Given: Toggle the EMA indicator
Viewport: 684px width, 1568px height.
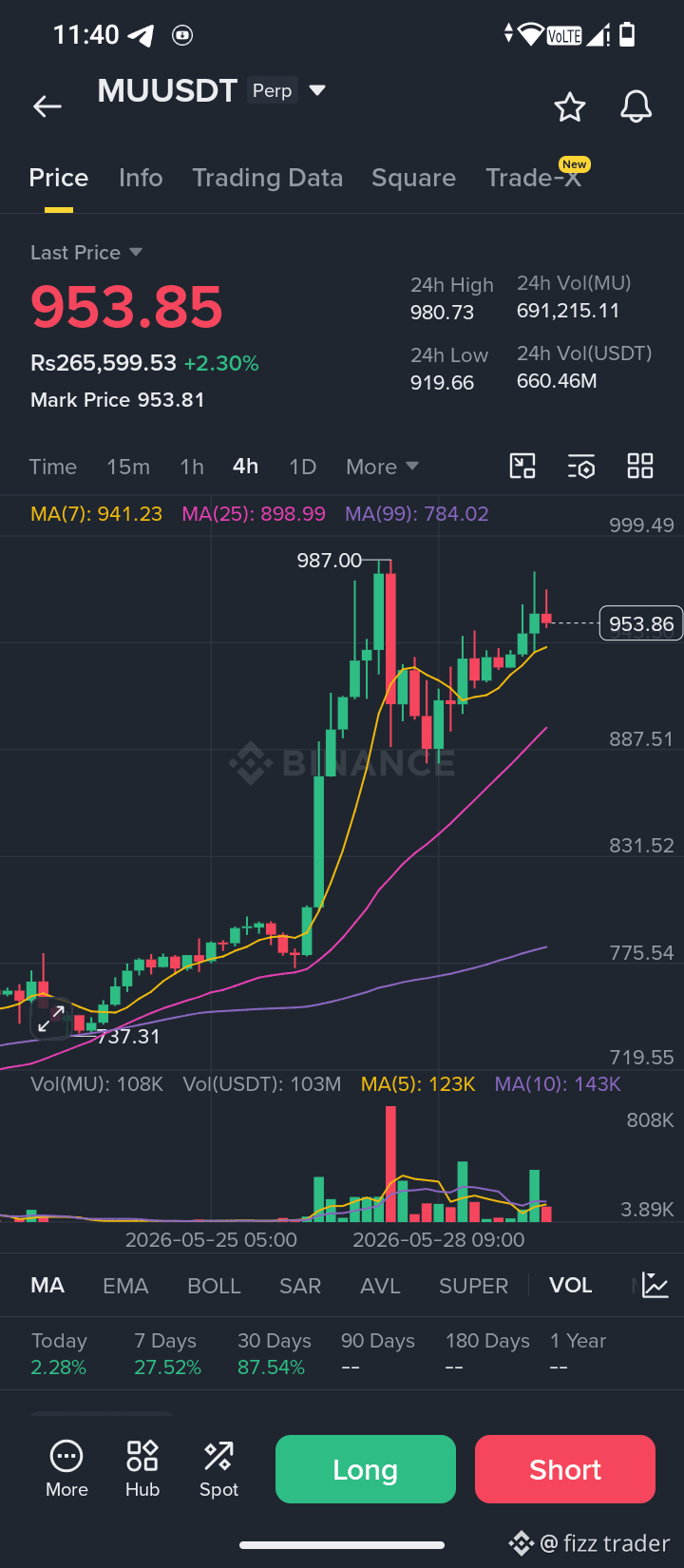Looking at the screenshot, I should tap(125, 1286).
